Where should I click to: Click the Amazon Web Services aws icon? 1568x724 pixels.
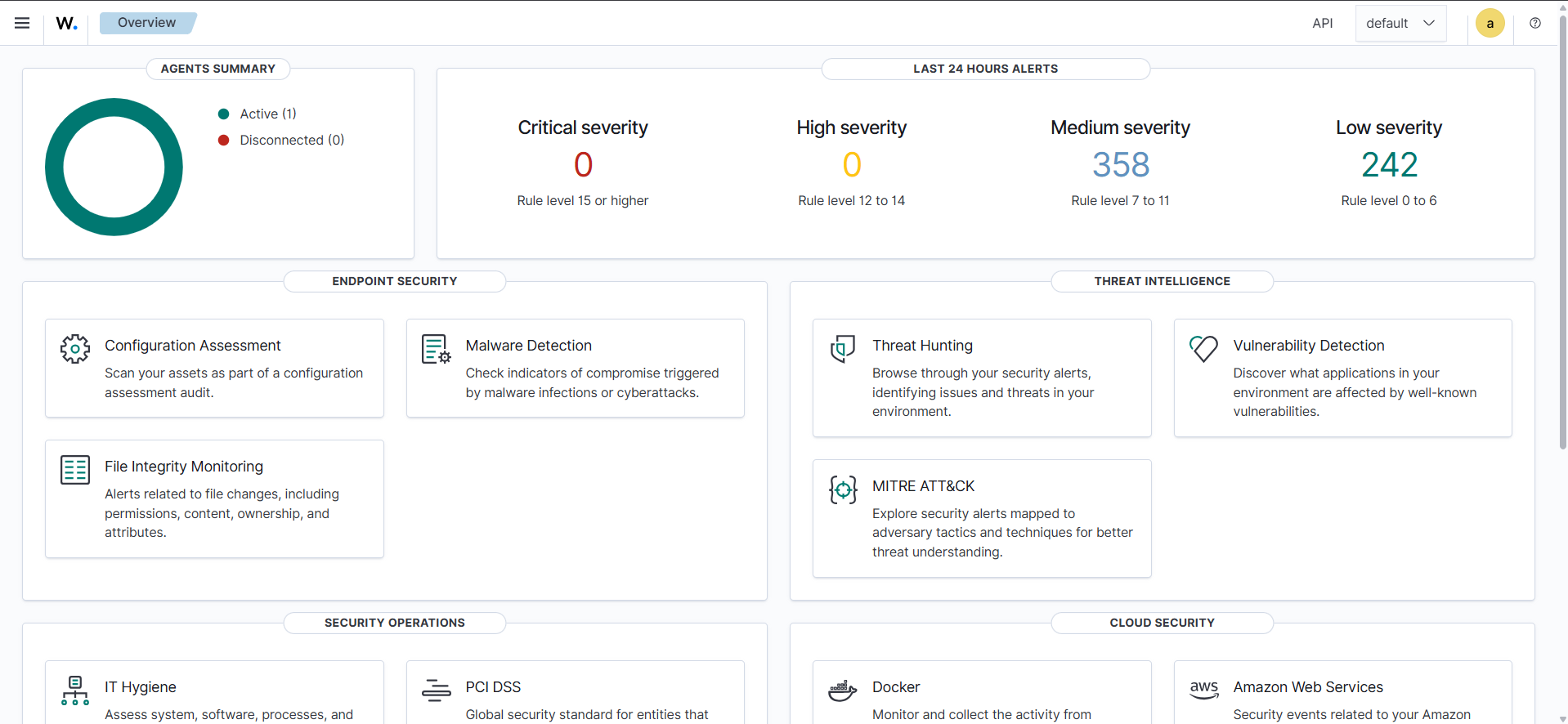pos(1203,690)
